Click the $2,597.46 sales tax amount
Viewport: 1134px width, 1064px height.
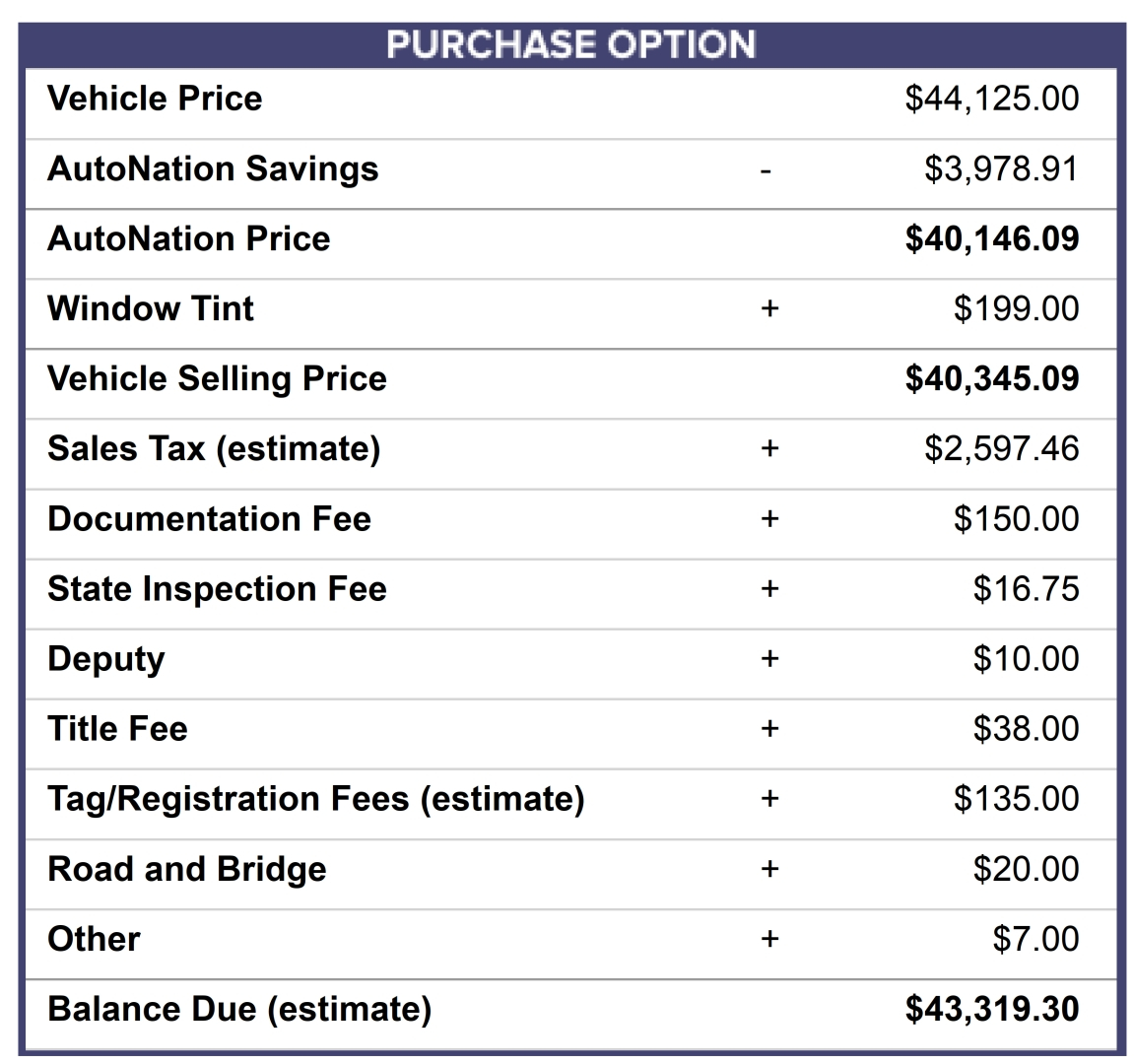pyautogui.click(x=1002, y=448)
